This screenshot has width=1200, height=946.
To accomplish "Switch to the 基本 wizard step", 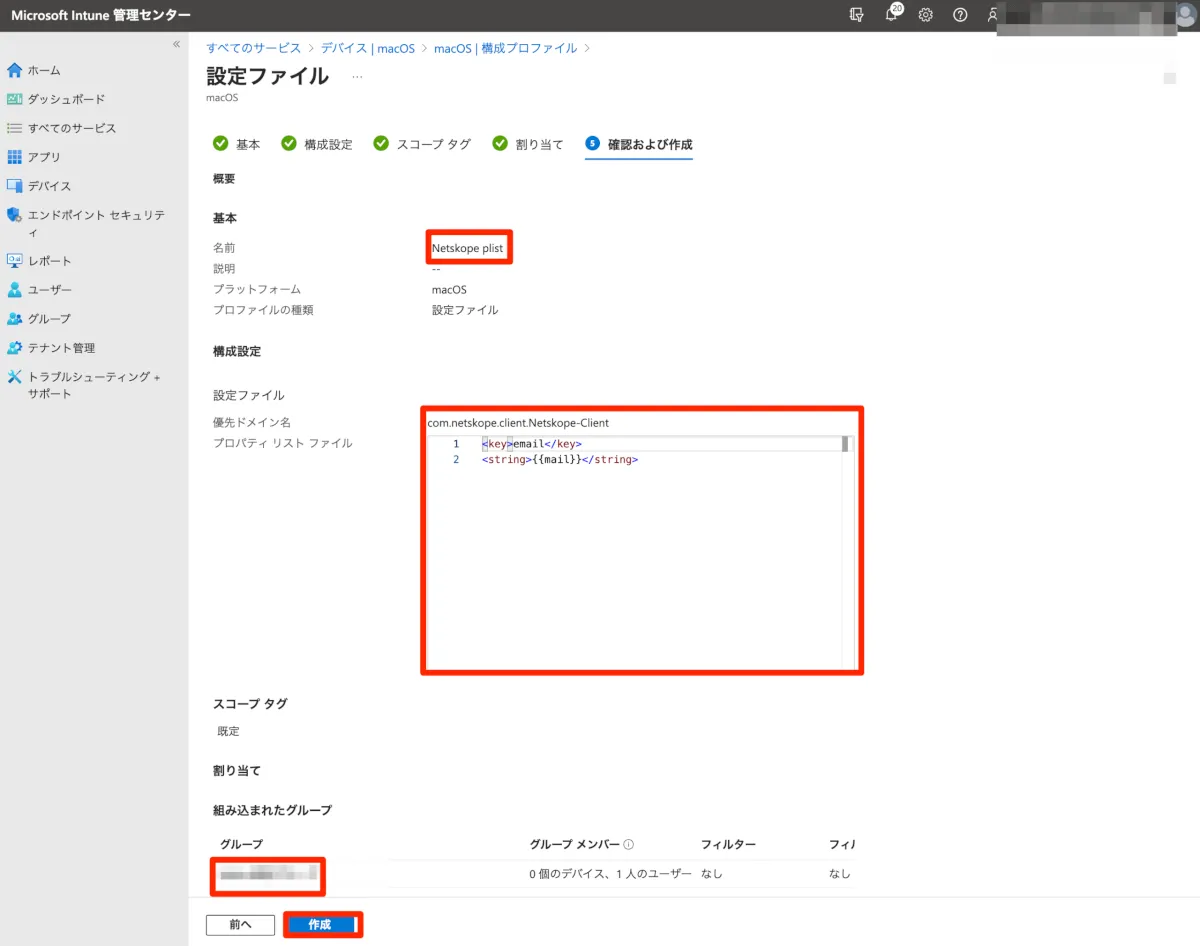I will (x=236, y=144).
